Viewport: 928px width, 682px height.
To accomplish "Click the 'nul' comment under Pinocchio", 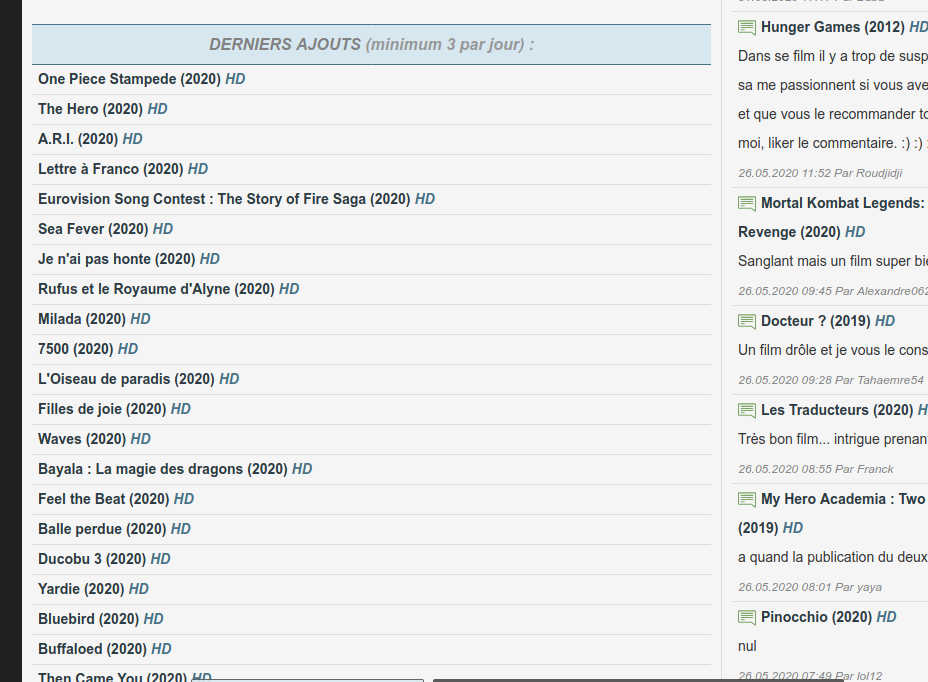I will click(747, 646).
